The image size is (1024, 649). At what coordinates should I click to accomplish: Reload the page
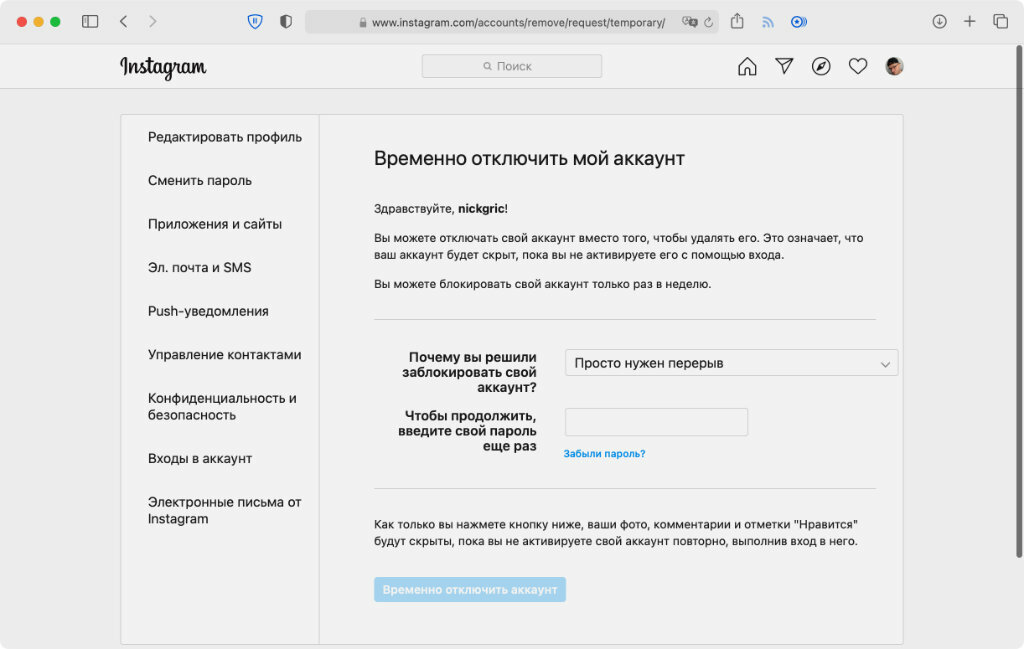[x=709, y=22]
